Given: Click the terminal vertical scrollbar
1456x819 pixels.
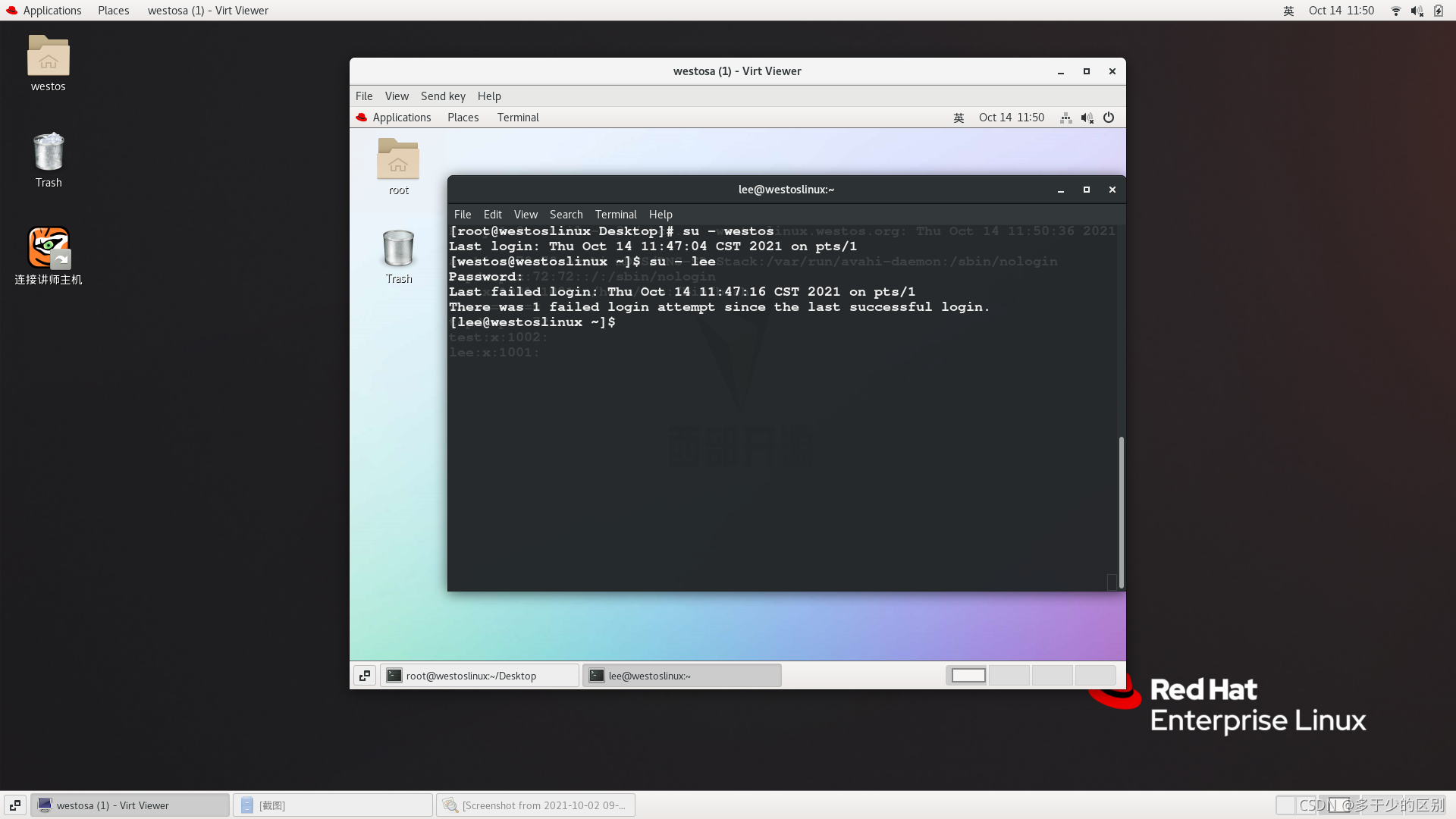Looking at the screenshot, I should point(1121,512).
